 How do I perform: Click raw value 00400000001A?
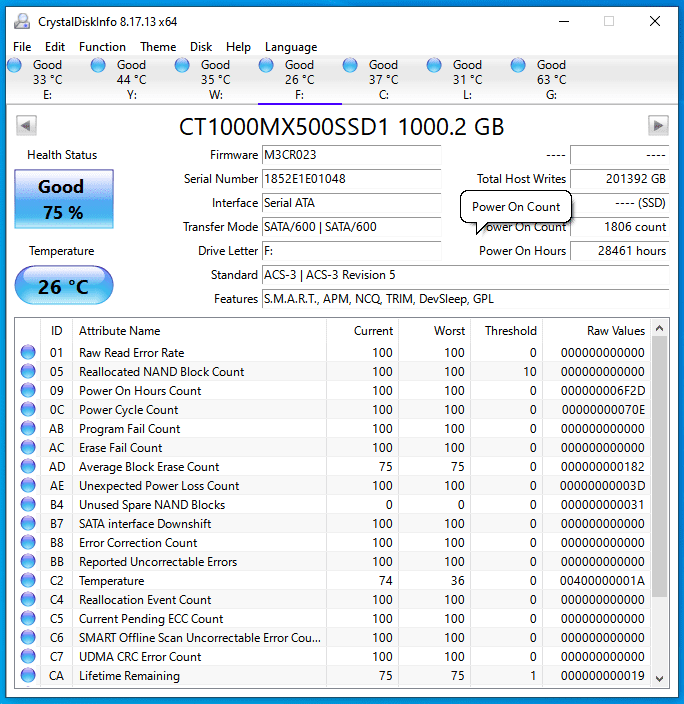[x=602, y=581]
